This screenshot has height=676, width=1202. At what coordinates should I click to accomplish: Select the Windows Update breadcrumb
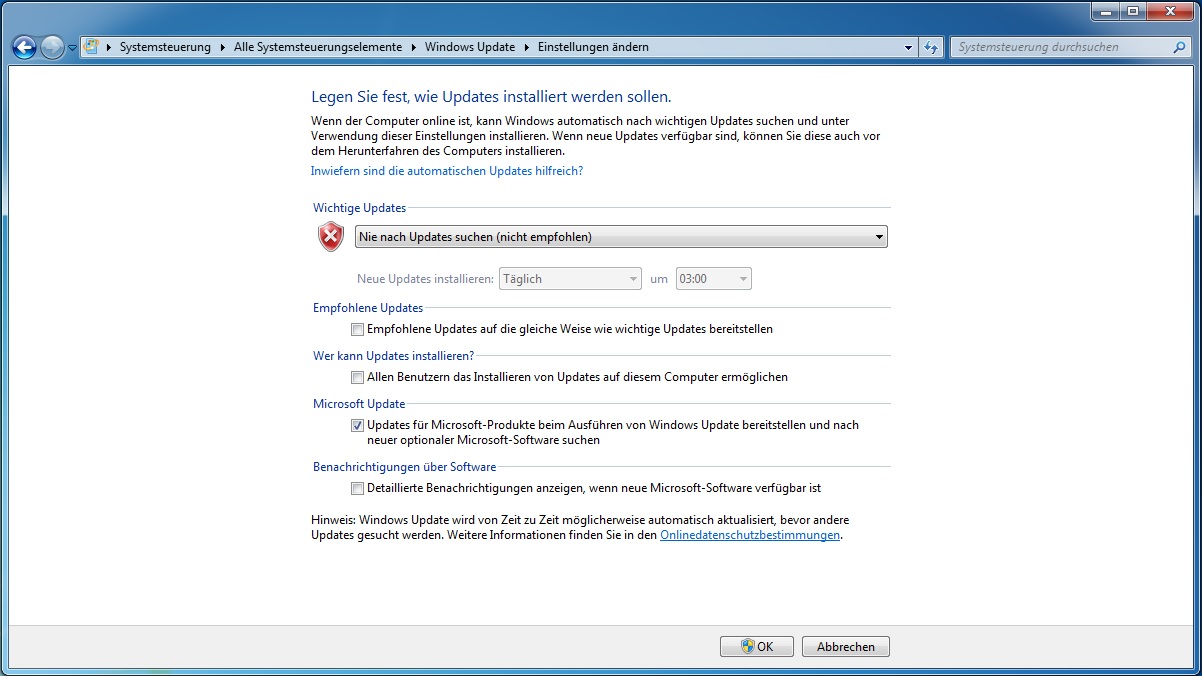pyautogui.click(x=470, y=47)
